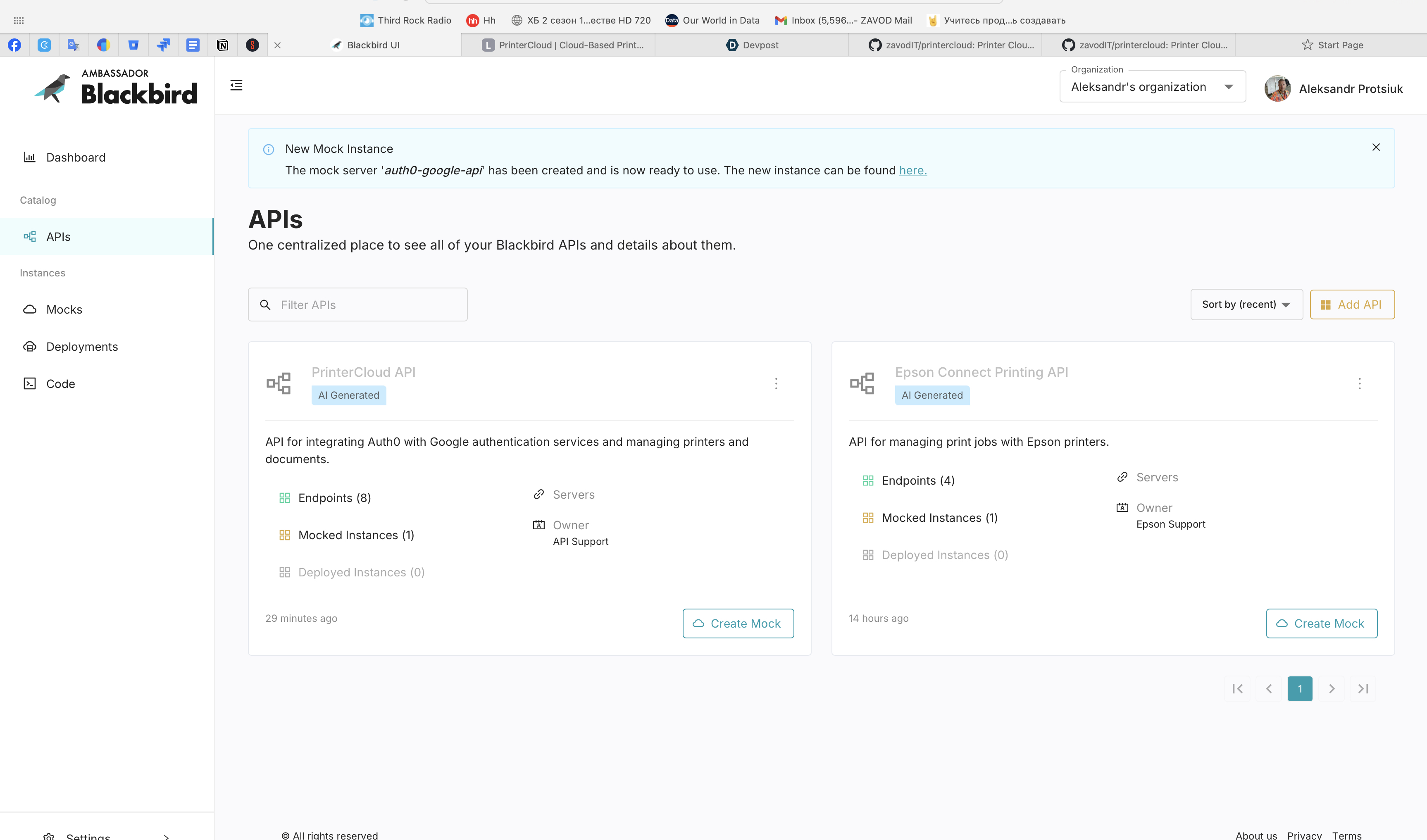1427x840 pixels.
Task: Collapse the sidebar with the hamburger icon
Action: [236, 86]
